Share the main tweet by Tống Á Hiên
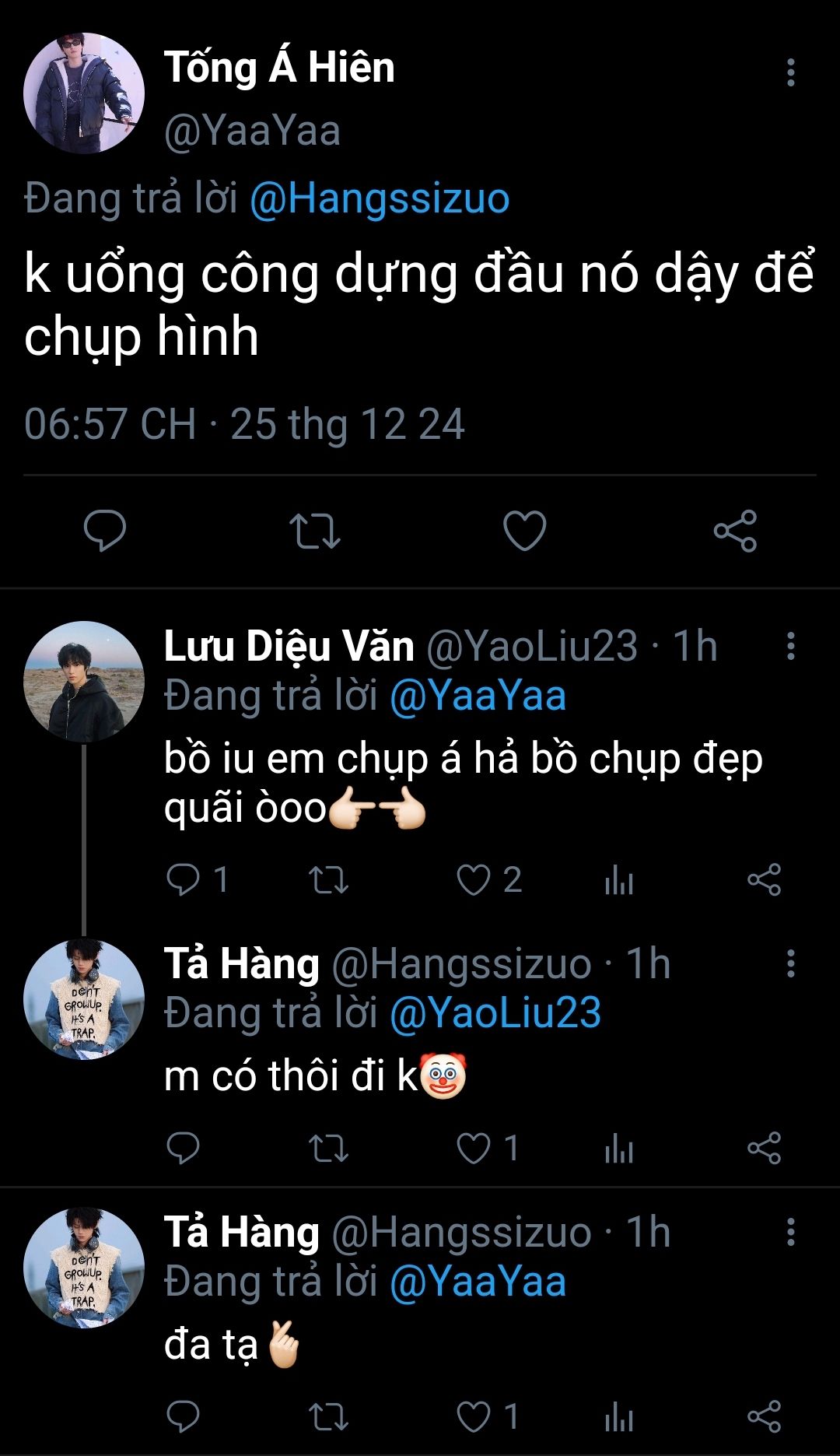 click(x=735, y=531)
